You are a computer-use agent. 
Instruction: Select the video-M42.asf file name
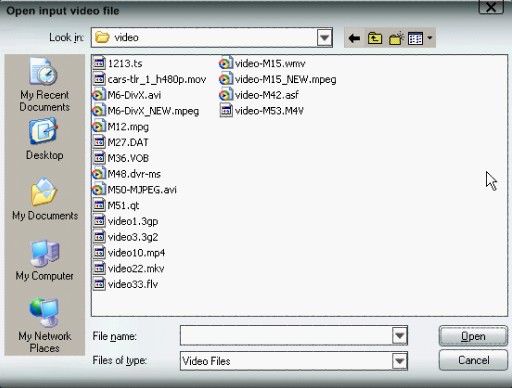[267, 95]
